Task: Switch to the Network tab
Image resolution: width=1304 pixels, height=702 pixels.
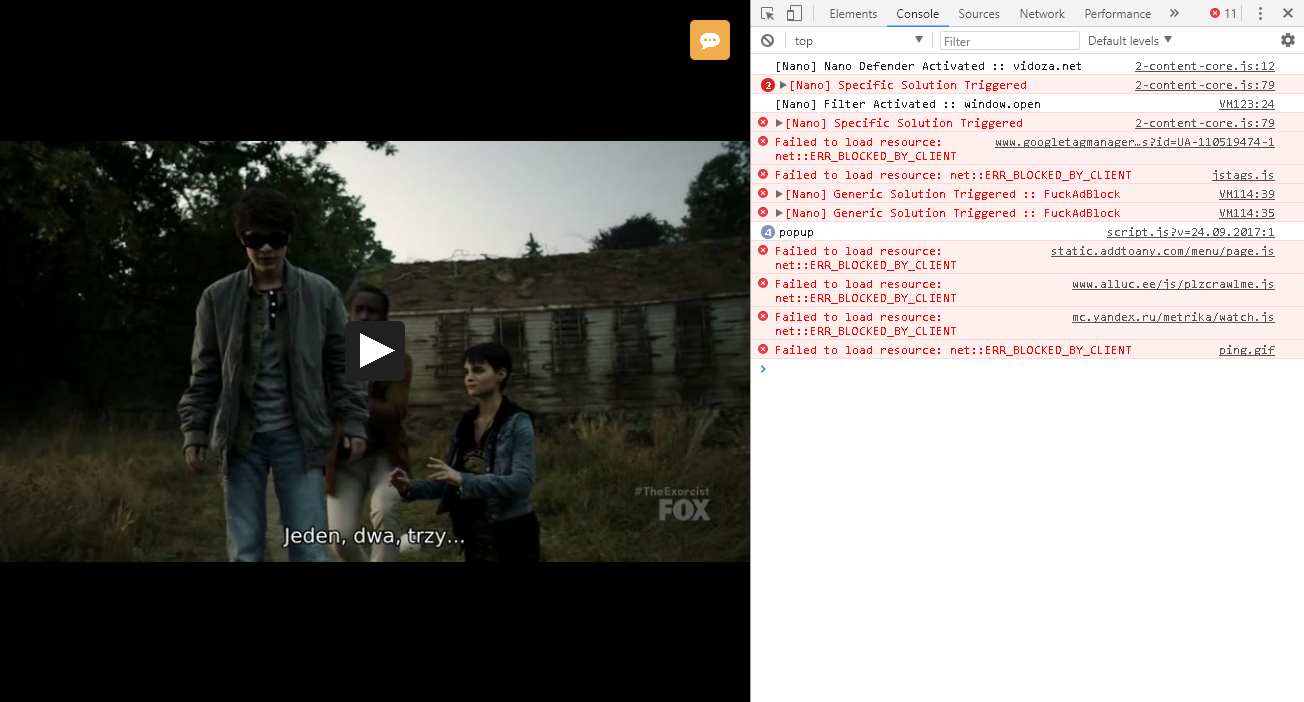Action: [x=1042, y=13]
